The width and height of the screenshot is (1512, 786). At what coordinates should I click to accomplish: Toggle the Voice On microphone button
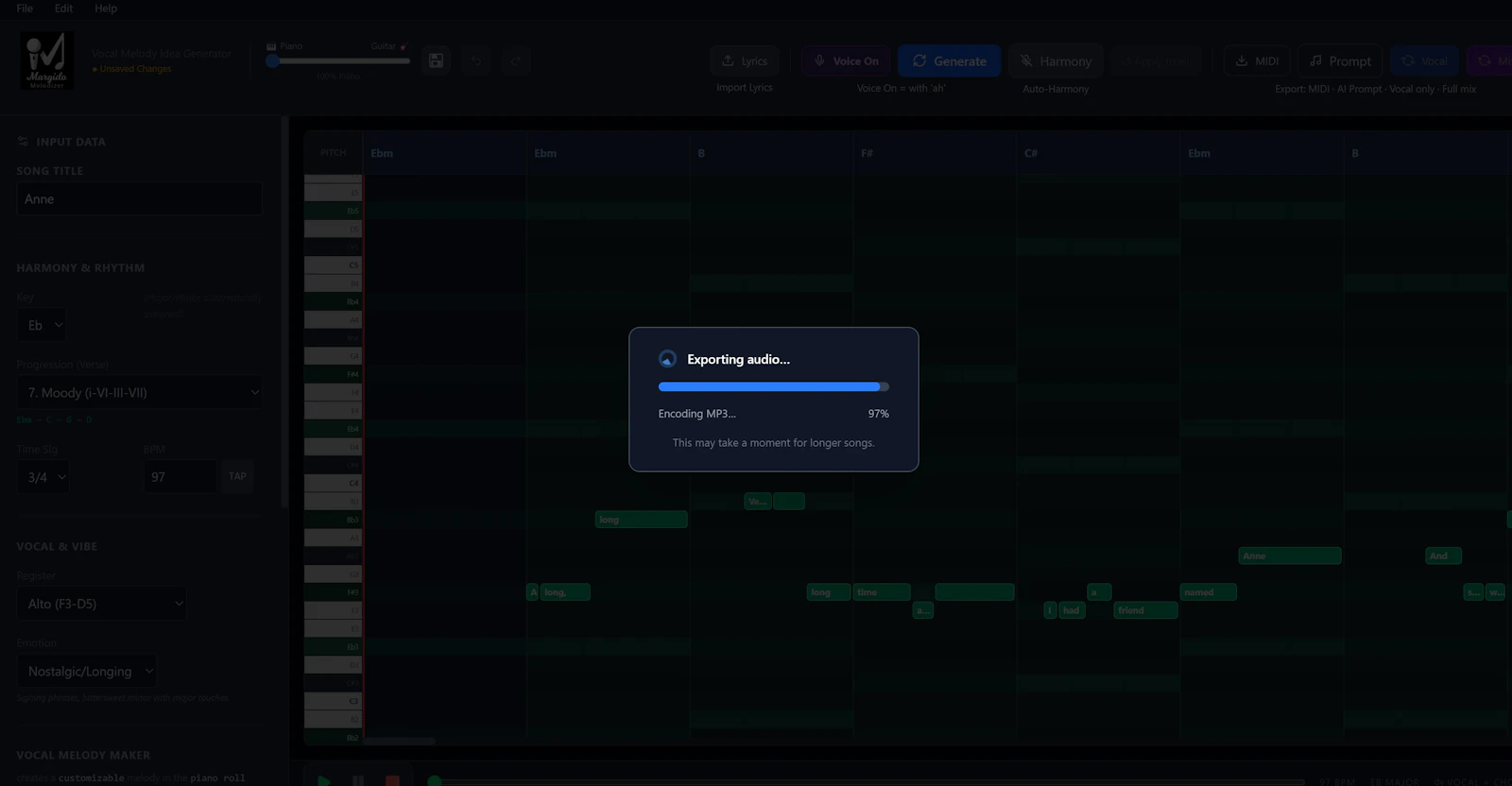coord(847,60)
